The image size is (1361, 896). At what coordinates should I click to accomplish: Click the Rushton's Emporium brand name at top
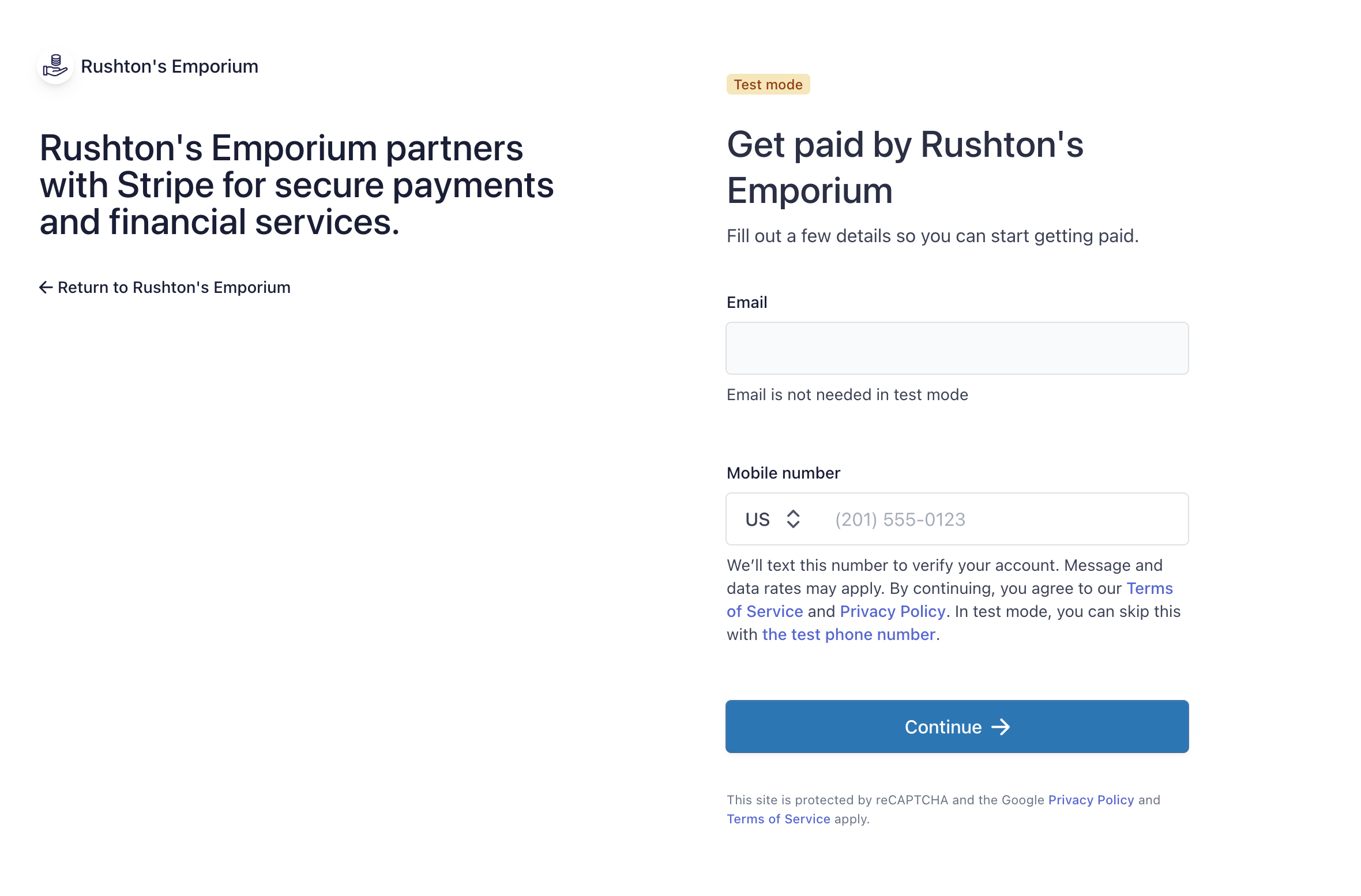(170, 66)
